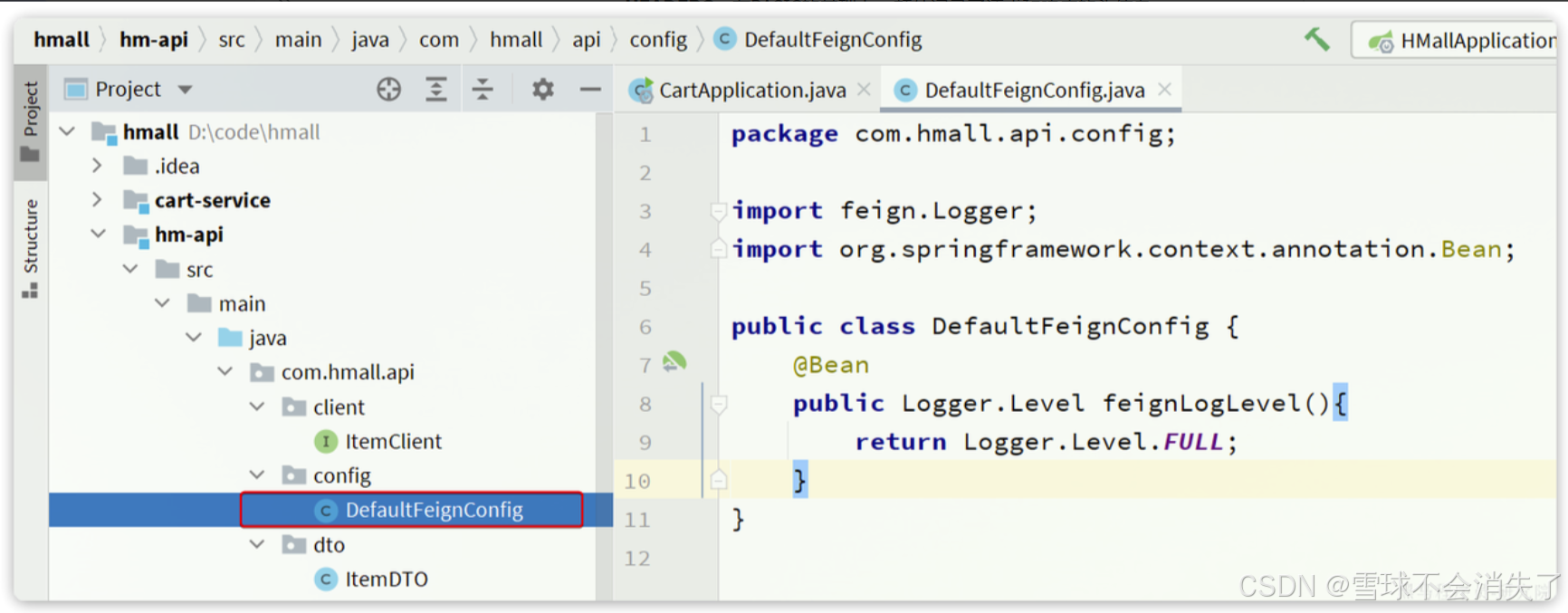Collapse the main folder in tree
Viewport: 1568px width, 613px height.
click(162, 302)
